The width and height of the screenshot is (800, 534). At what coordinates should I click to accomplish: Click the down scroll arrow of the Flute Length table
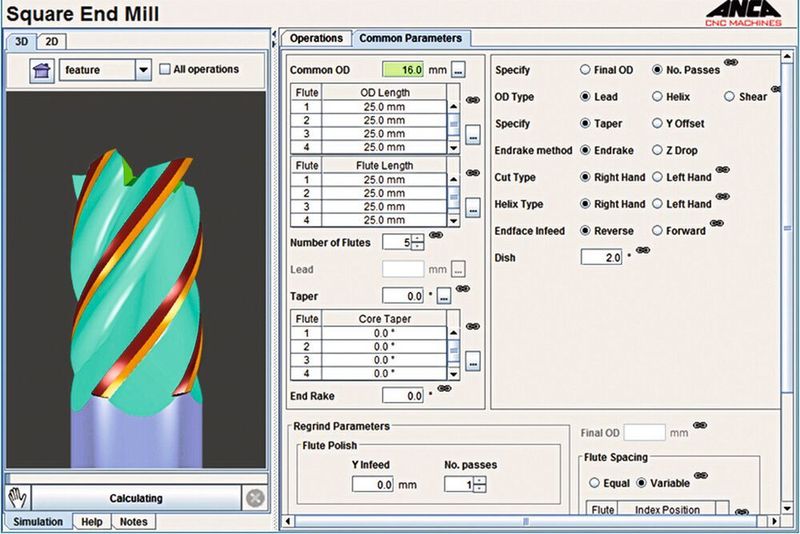point(454,221)
